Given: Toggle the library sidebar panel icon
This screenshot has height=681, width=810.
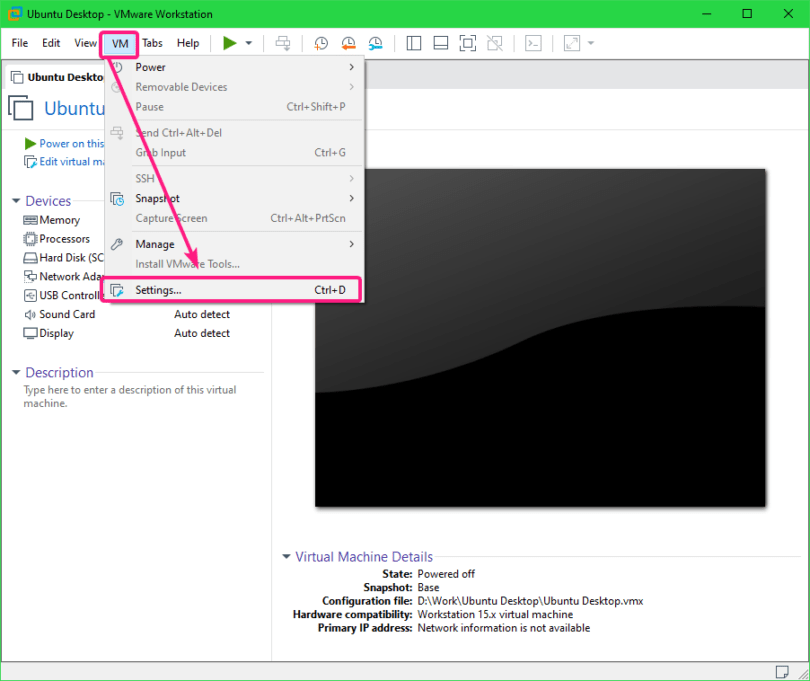Looking at the screenshot, I should 414,43.
